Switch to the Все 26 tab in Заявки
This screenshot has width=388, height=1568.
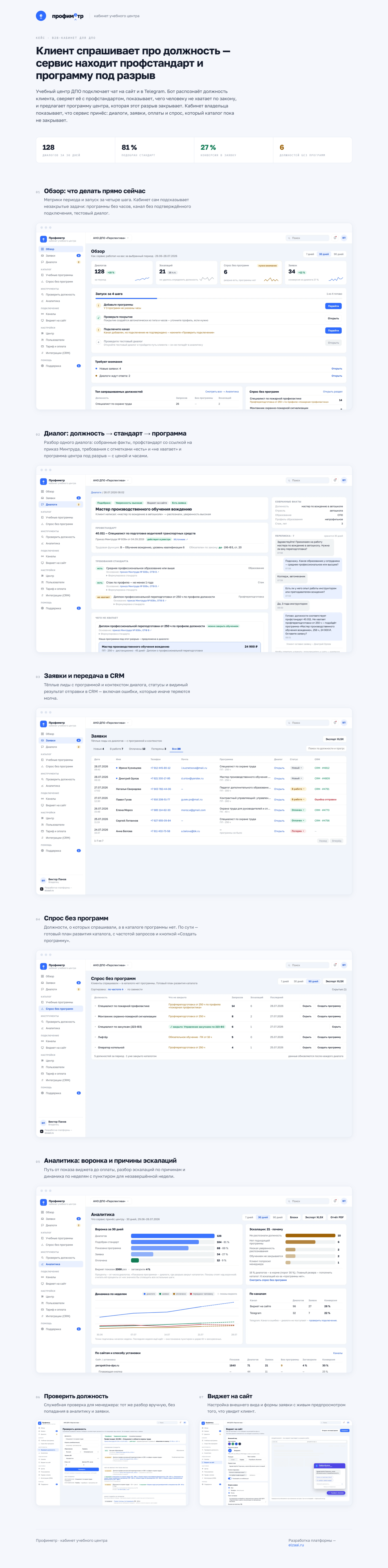pos(176,749)
